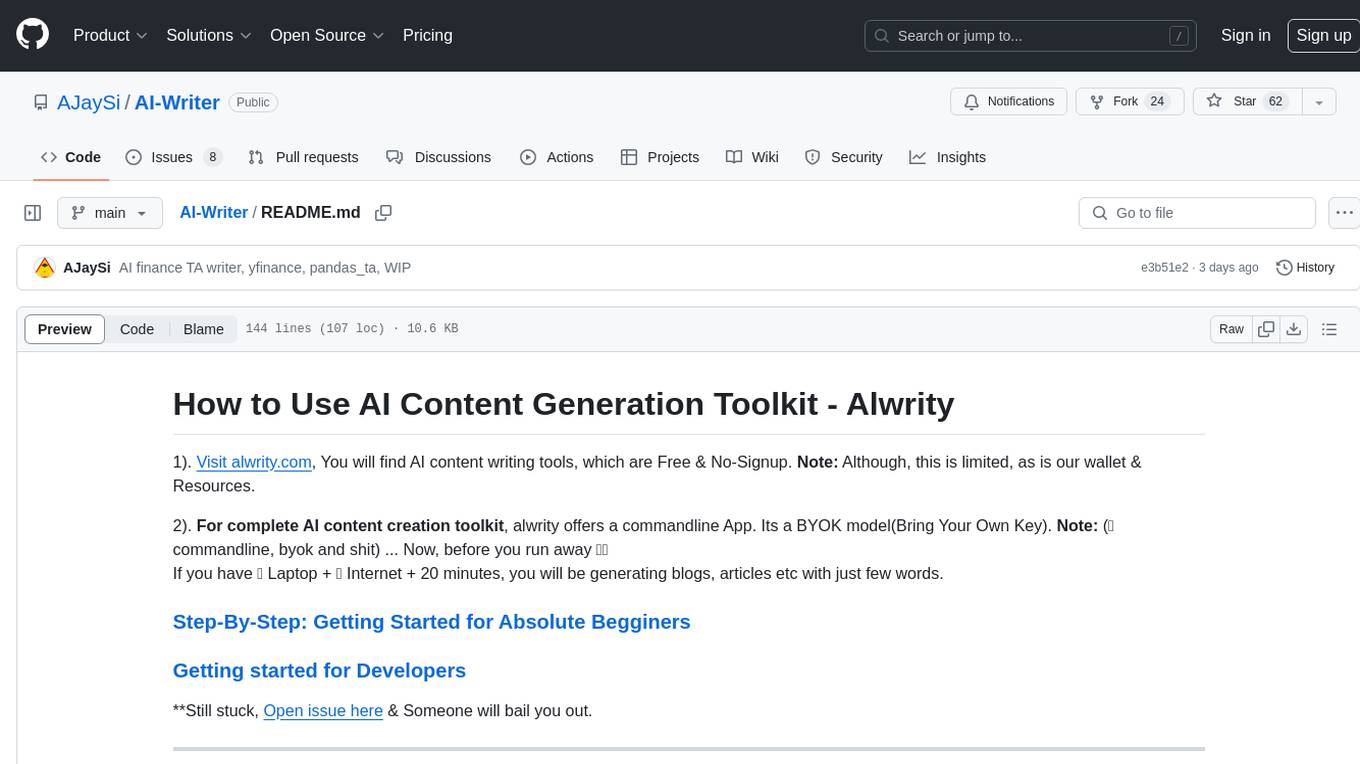This screenshot has width=1360, height=764.
Task: Open the AJaySi commit author link
Action: coord(87,268)
